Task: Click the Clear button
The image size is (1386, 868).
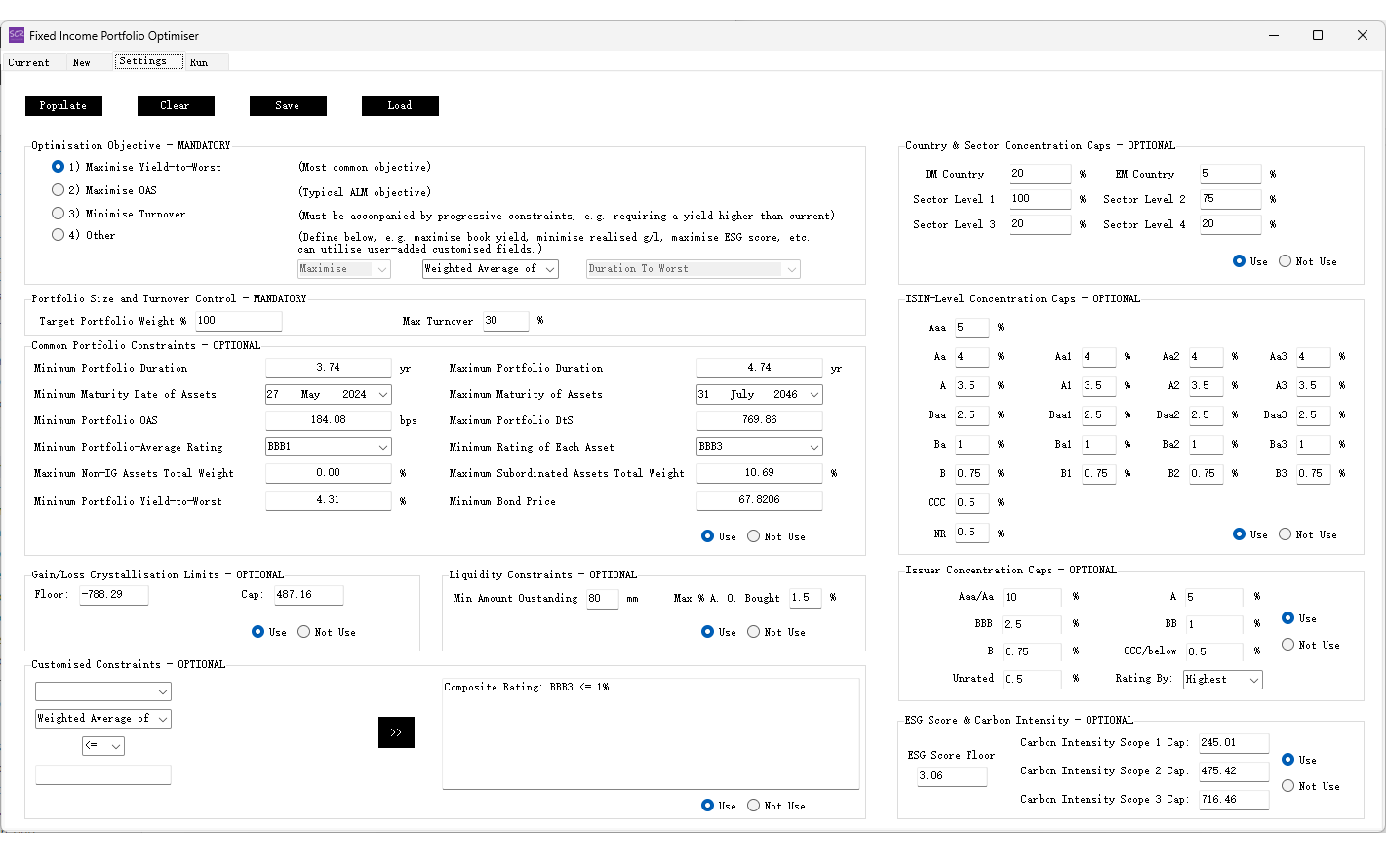Action: 176,105
